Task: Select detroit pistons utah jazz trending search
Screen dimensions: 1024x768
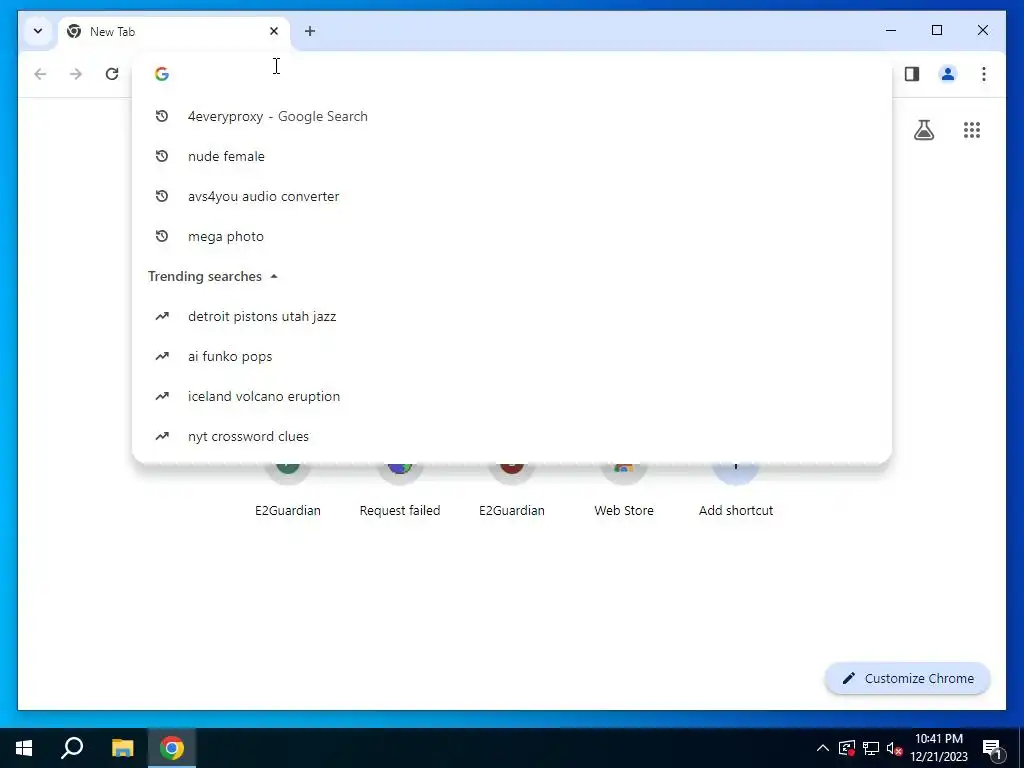Action: [x=512, y=316]
